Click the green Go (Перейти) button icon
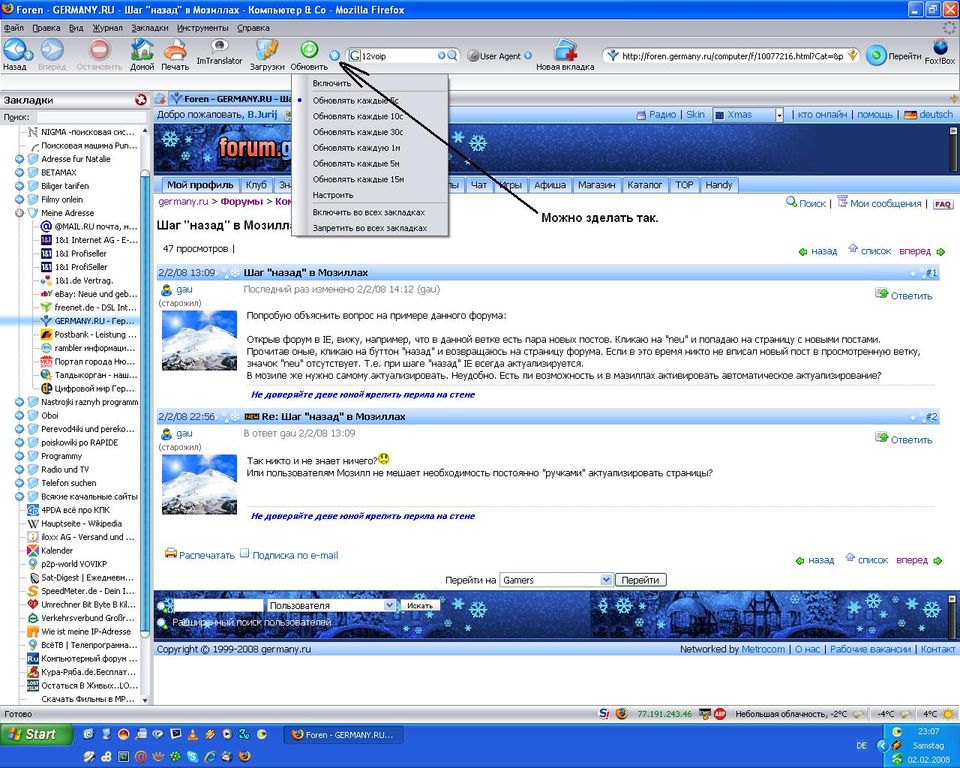Image resolution: width=960 pixels, height=768 pixels. (876, 56)
